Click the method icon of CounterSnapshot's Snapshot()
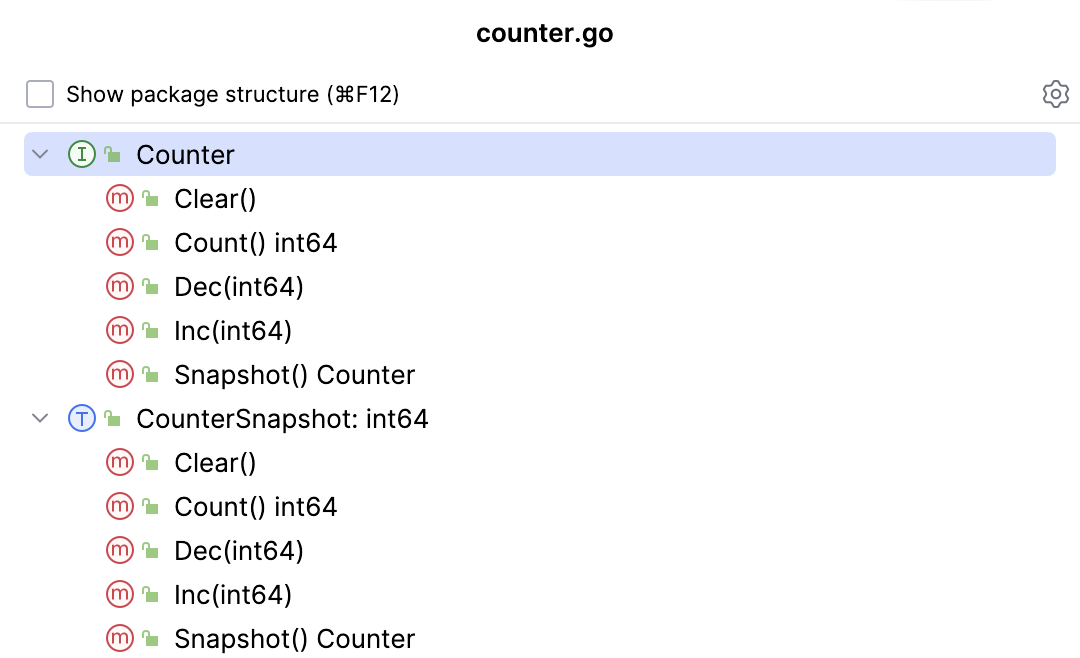Image resolution: width=1080 pixels, height=658 pixels. click(x=119, y=639)
